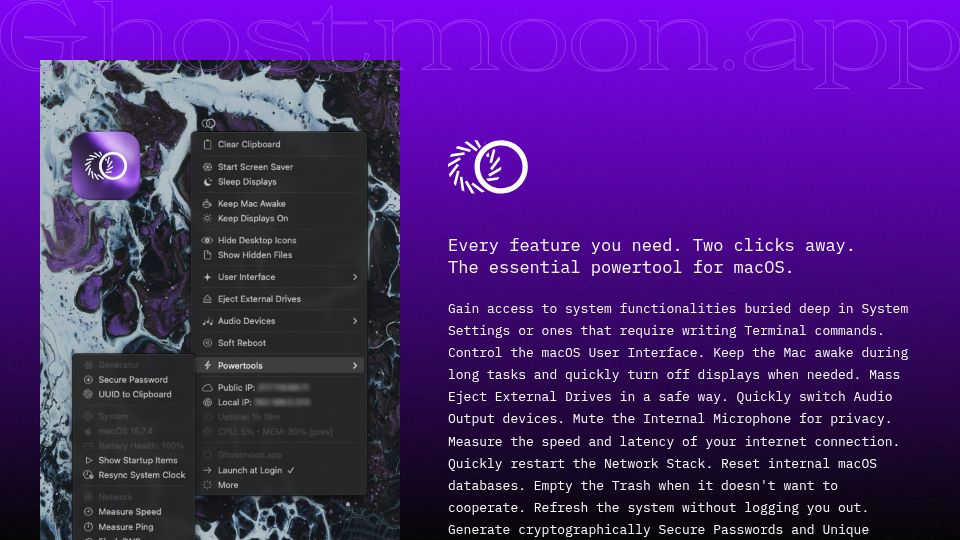This screenshot has height=540, width=960.
Task: Click the Start Screen Saver icon
Action: 208,167
